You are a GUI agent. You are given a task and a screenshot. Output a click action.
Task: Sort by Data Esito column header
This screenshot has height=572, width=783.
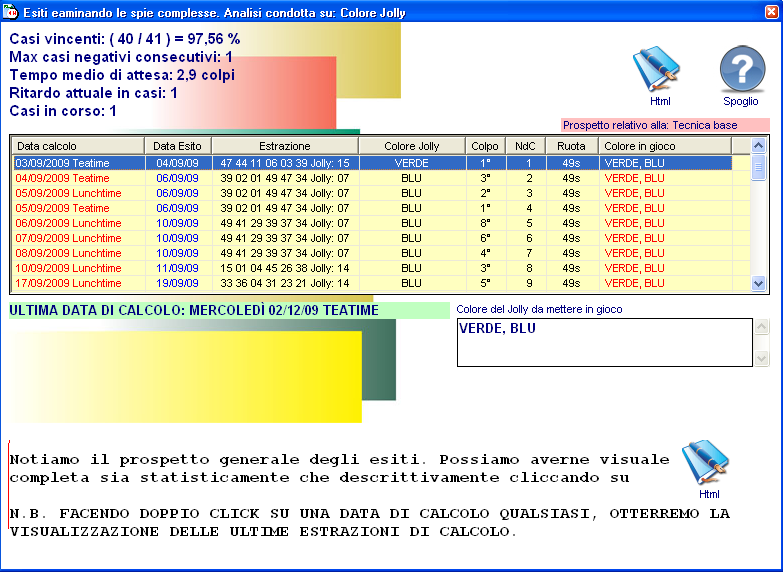(x=178, y=146)
